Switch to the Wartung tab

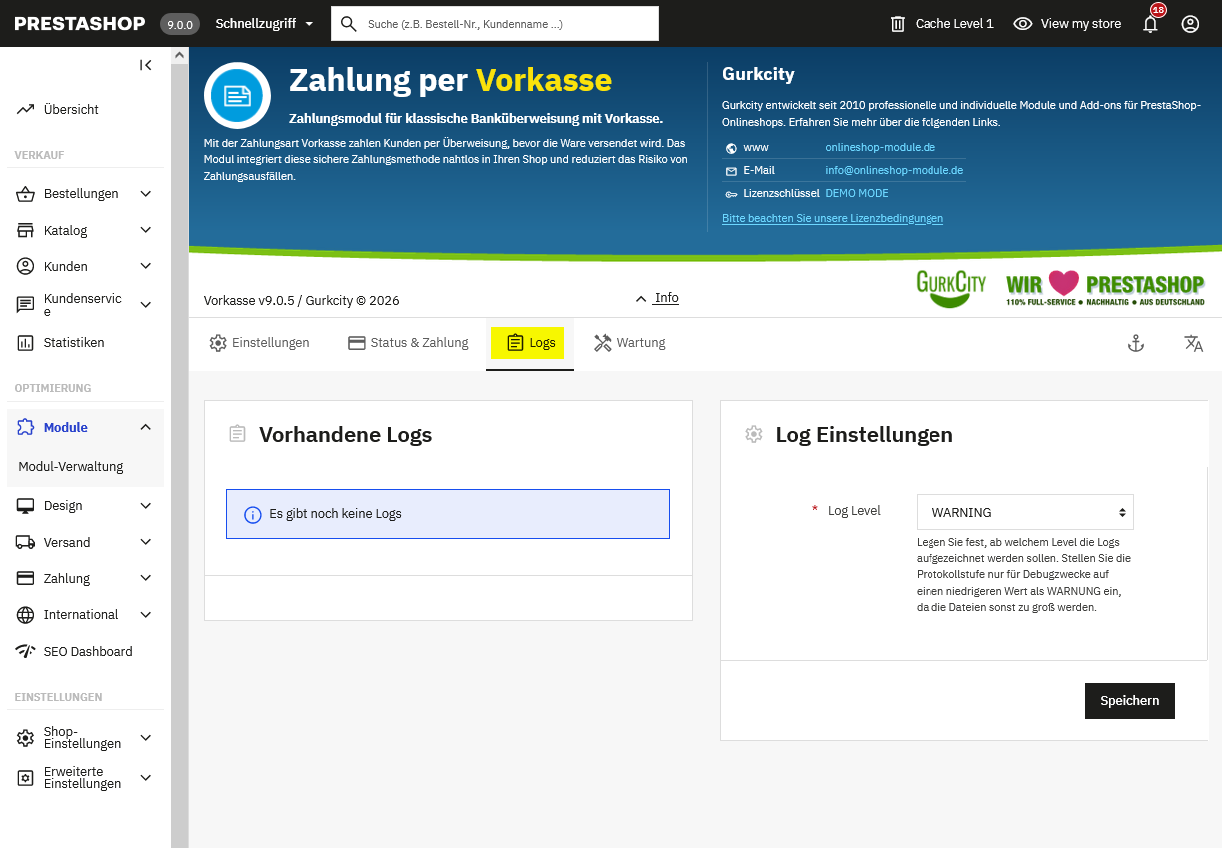pyautogui.click(x=629, y=343)
